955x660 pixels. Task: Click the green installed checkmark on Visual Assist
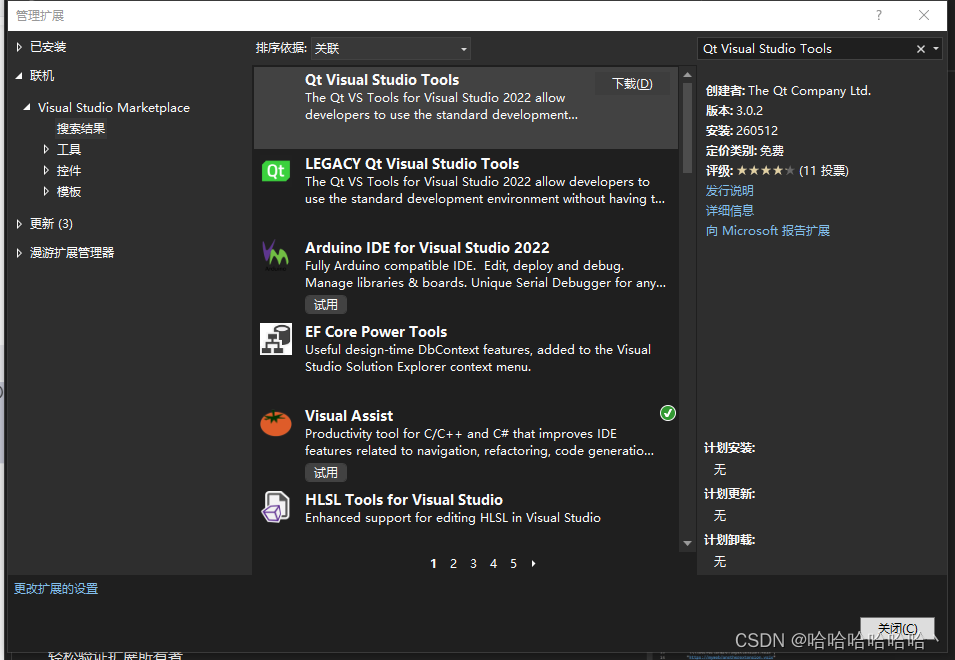[x=668, y=413]
